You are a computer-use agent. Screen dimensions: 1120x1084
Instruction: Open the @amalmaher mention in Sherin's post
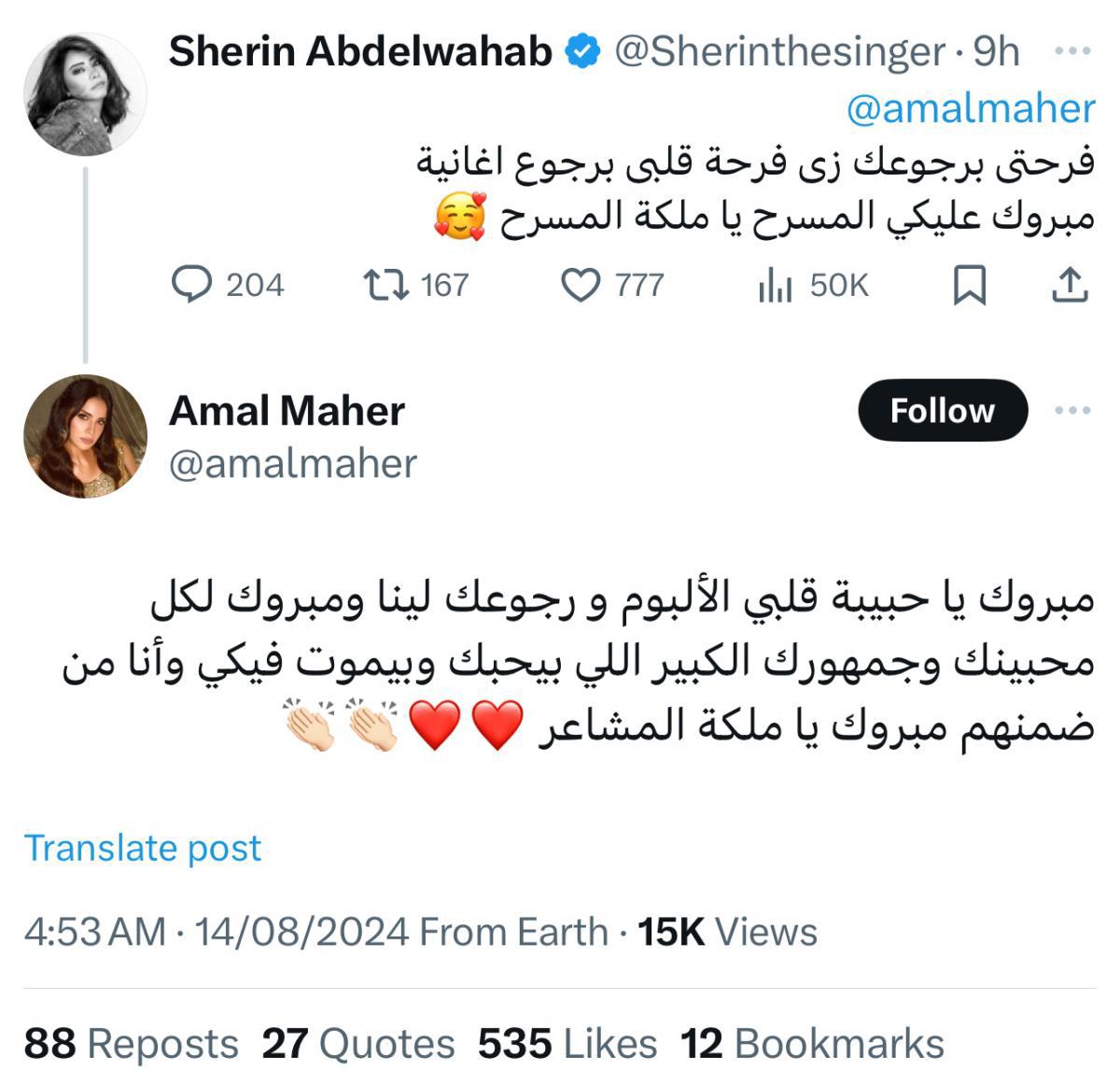click(970, 109)
